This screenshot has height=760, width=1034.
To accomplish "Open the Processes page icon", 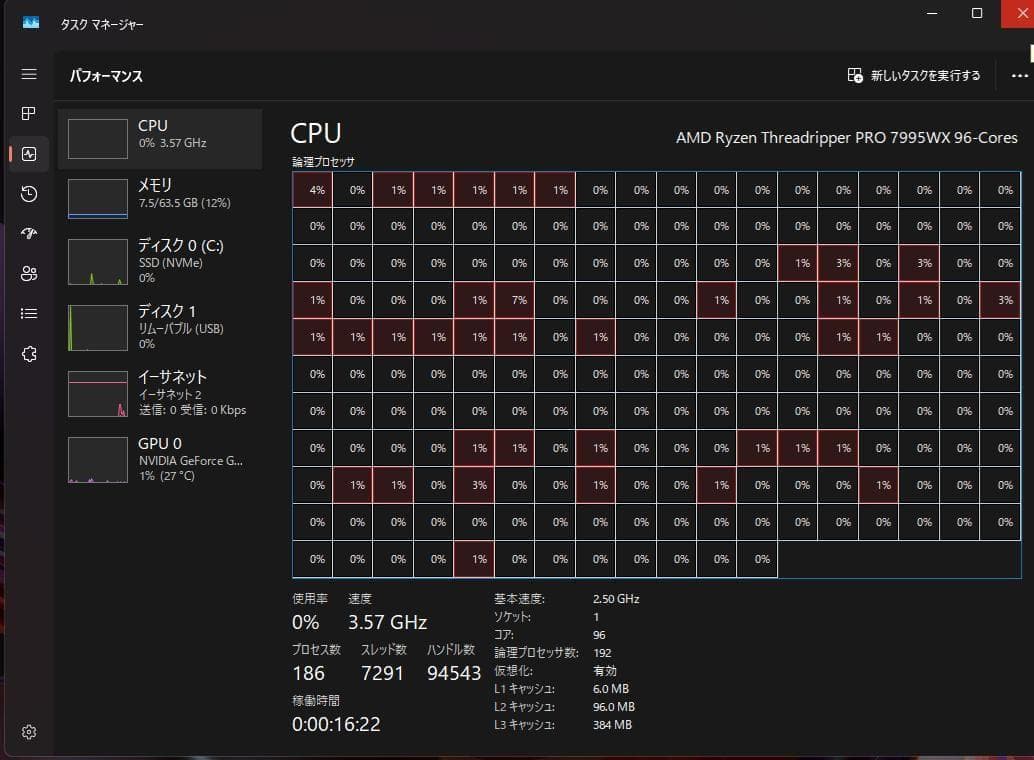I will [28, 113].
